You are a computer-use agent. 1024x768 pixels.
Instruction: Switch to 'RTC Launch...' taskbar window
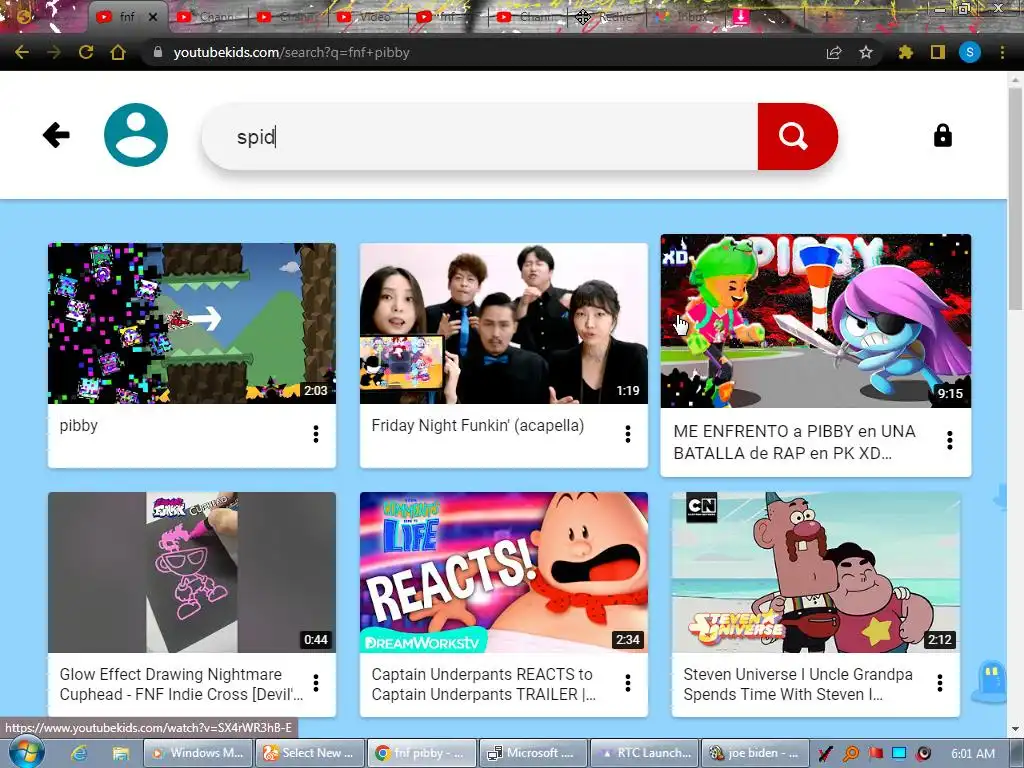click(645, 753)
